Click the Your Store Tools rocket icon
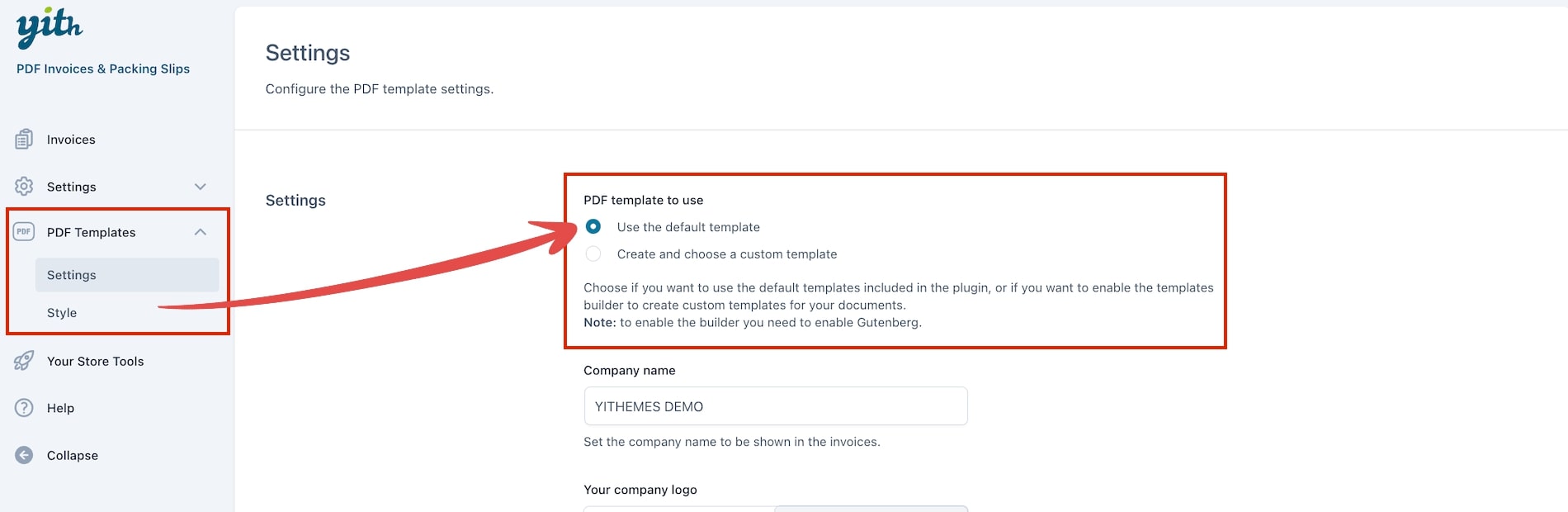Image resolution: width=1568 pixels, height=512 pixels. 24,361
